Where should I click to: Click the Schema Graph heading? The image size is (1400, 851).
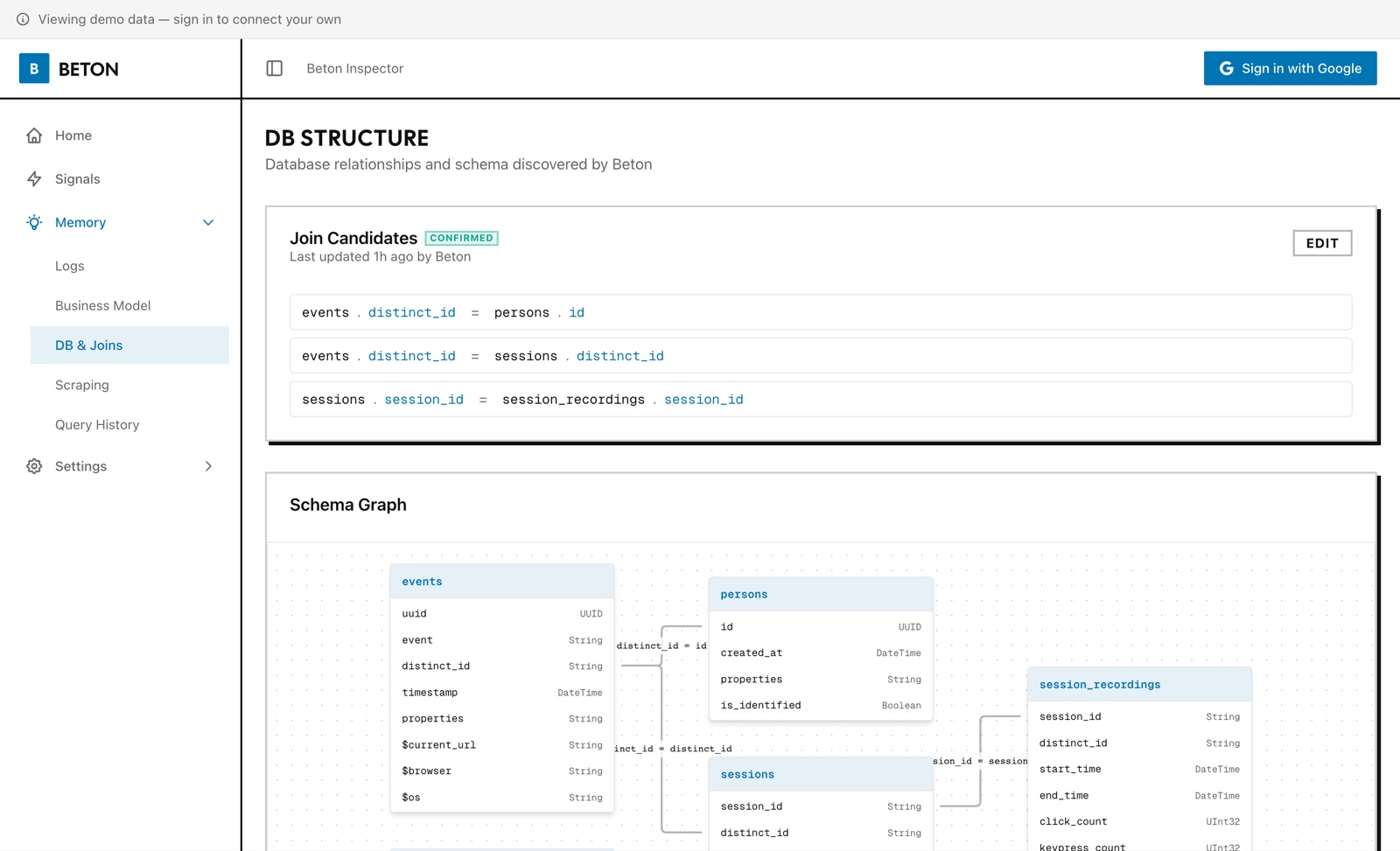[348, 505]
